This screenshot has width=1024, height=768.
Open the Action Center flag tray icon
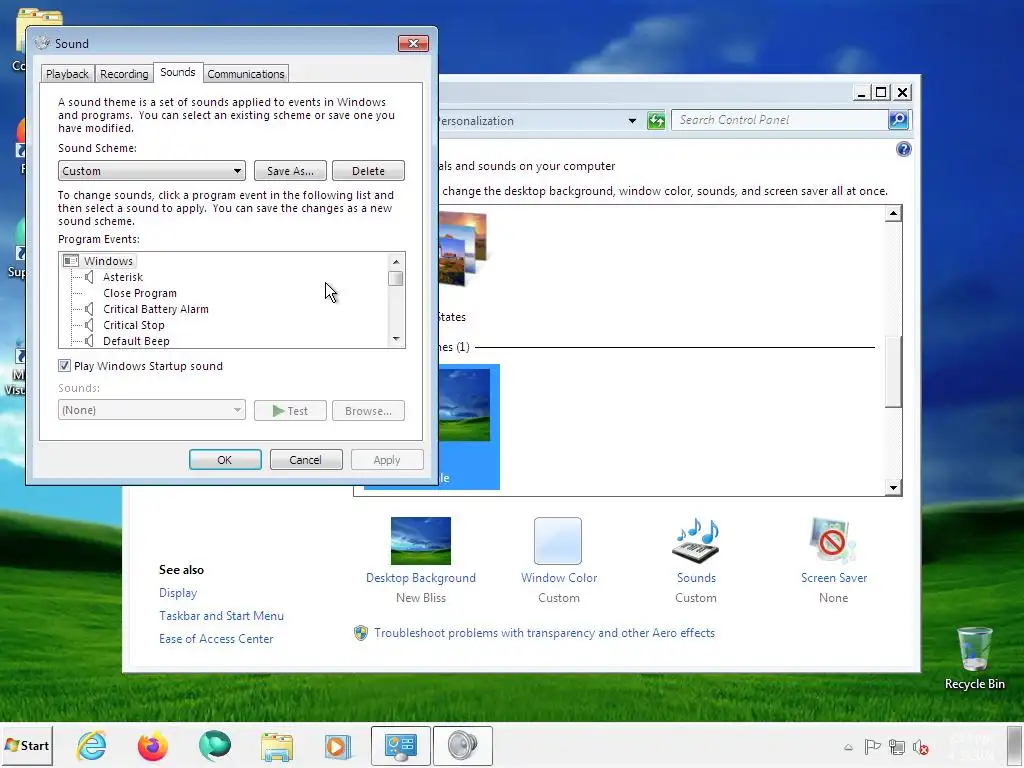click(872, 746)
